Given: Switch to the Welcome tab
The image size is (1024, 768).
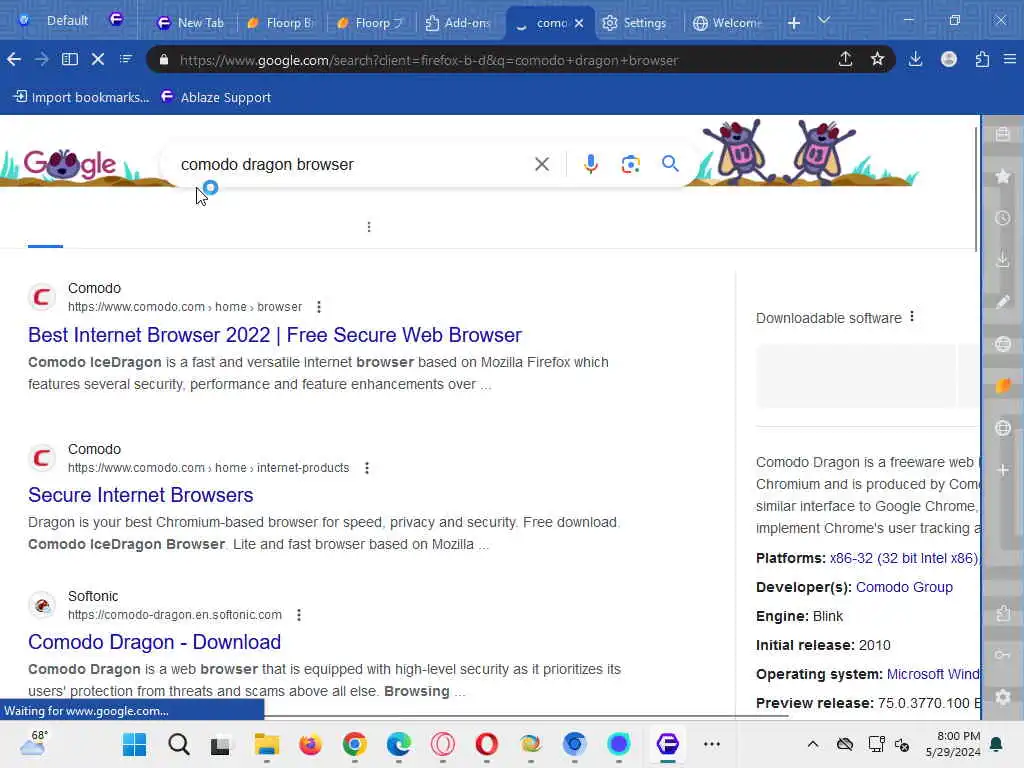Looking at the screenshot, I should 728,23.
